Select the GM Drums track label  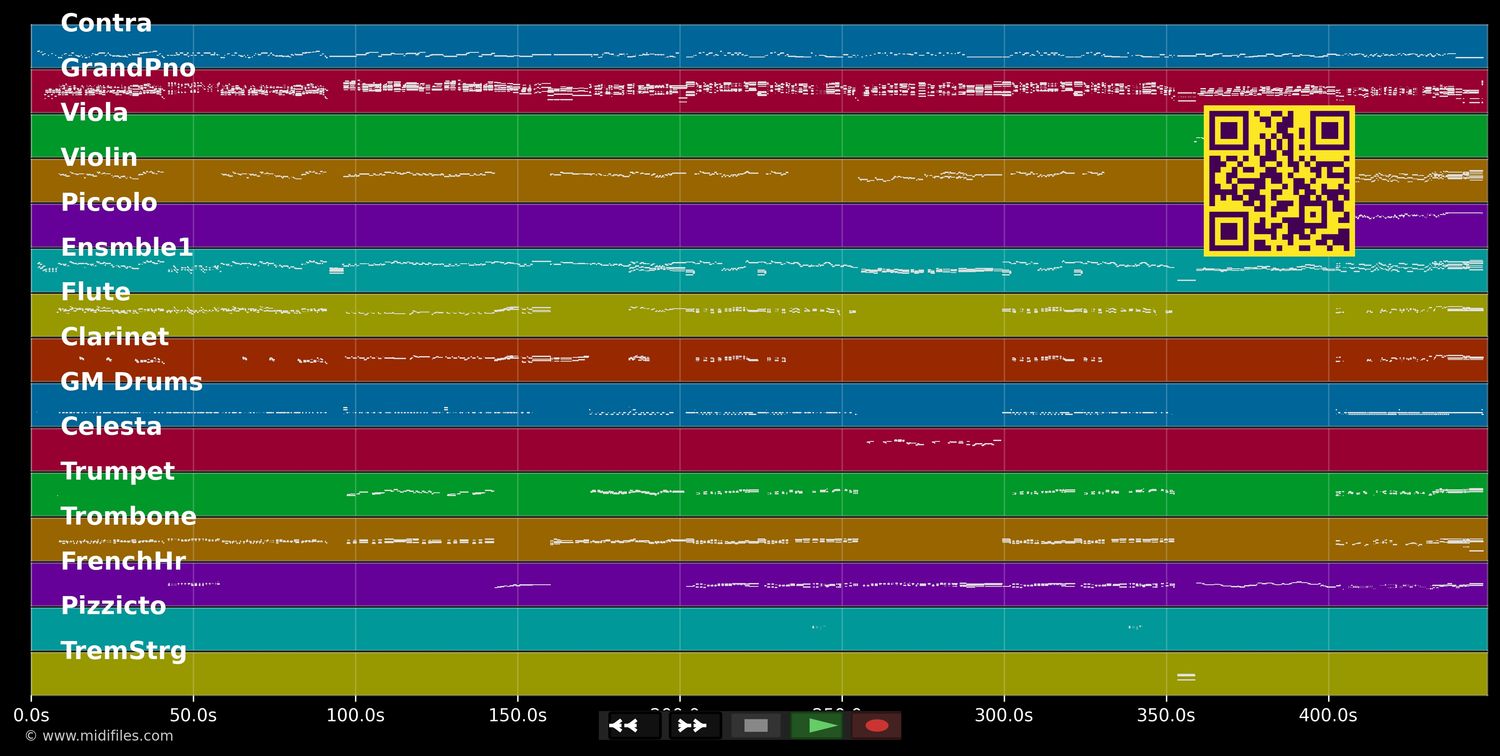pyautogui.click(x=131, y=382)
